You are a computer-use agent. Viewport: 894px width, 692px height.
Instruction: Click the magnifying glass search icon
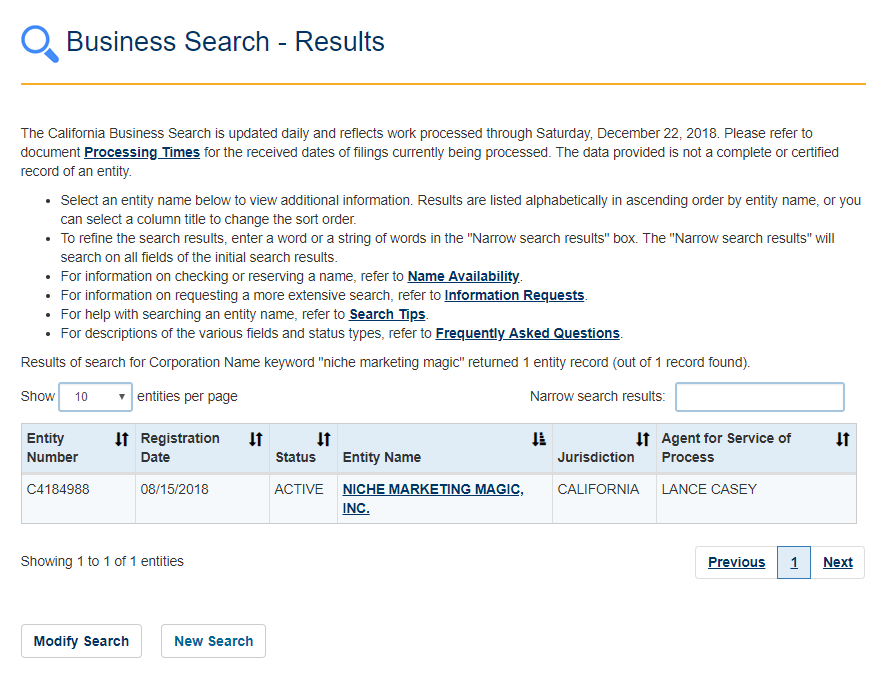pos(40,43)
